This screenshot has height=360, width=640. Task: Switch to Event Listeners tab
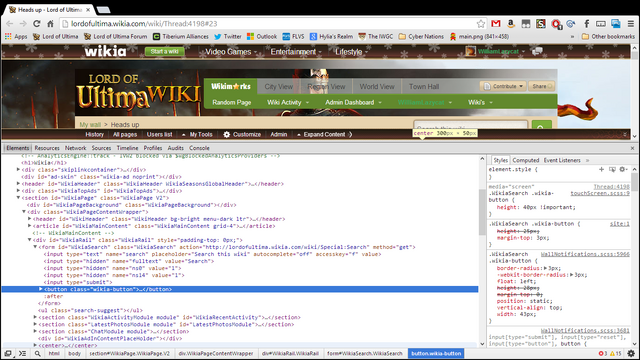[x=562, y=160]
